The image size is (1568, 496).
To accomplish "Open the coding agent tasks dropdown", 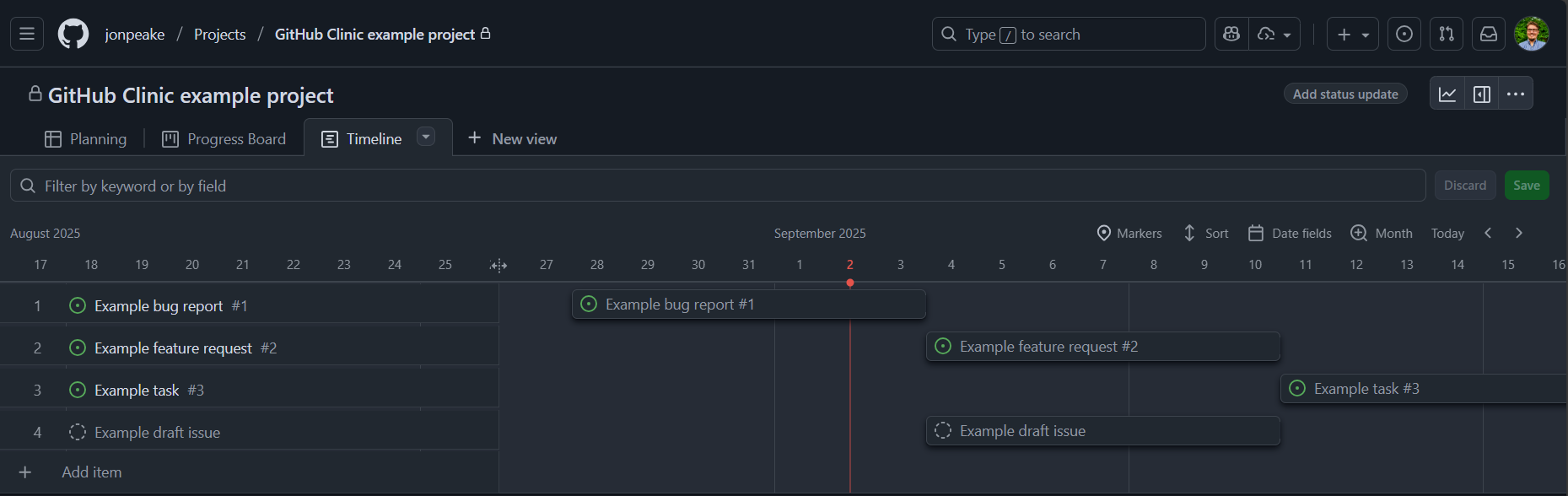I will coord(1274,34).
